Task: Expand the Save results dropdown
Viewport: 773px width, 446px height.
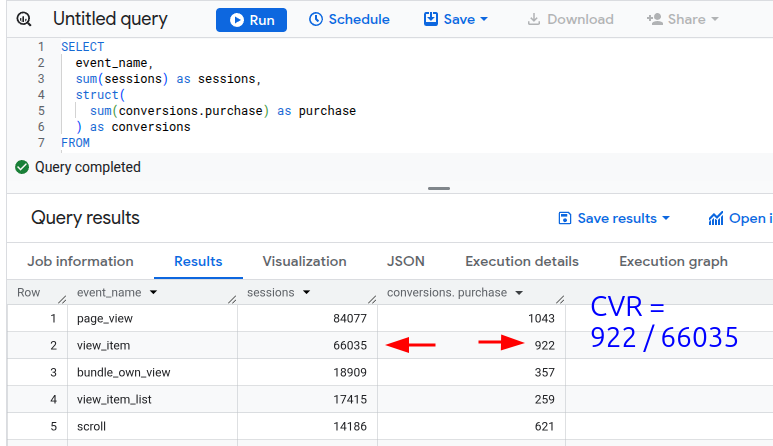Action: [x=614, y=218]
